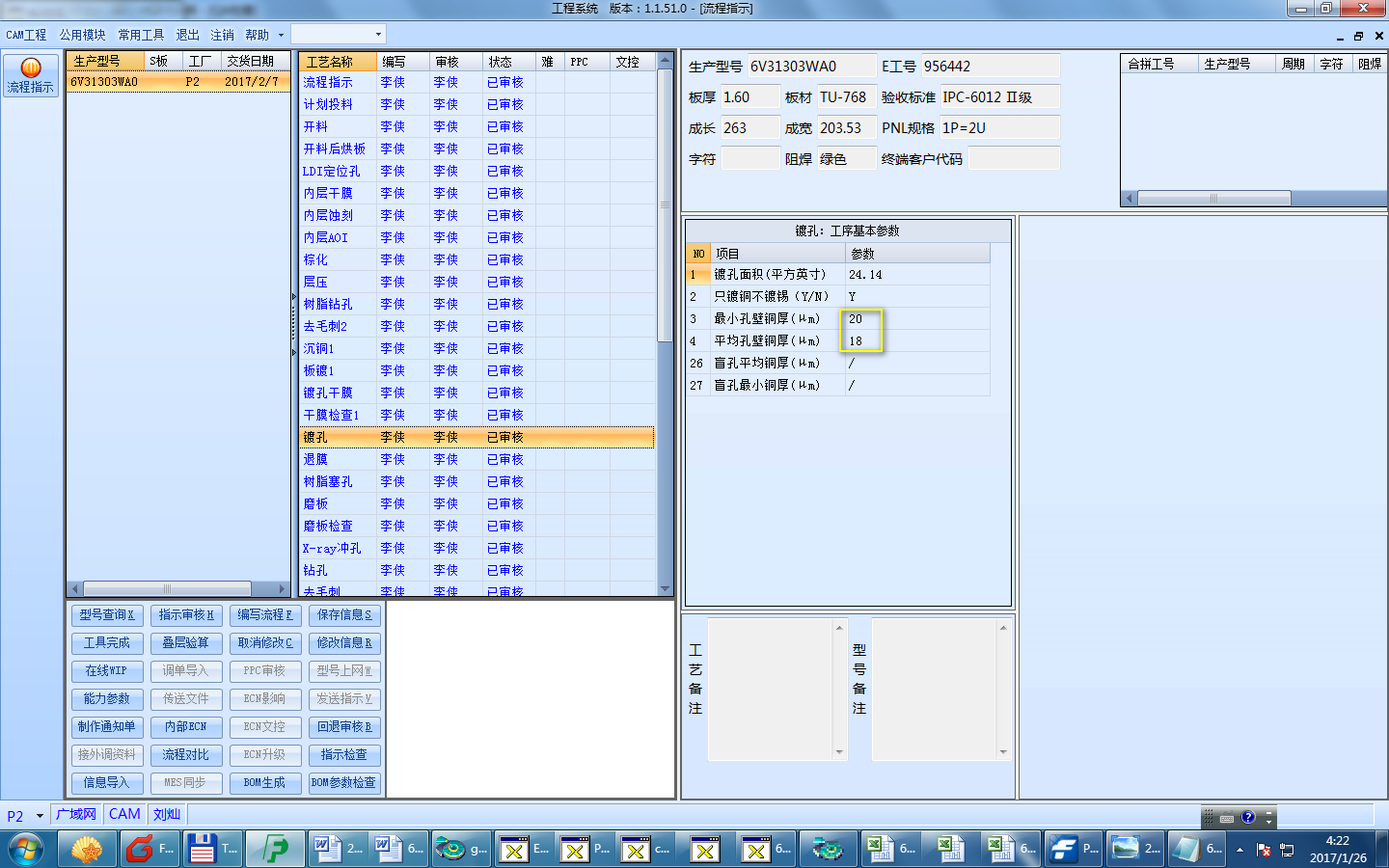This screenshot has height=868, width=1389.
Task: Open the empty toolbar combo box
Action: pos(338,35)
